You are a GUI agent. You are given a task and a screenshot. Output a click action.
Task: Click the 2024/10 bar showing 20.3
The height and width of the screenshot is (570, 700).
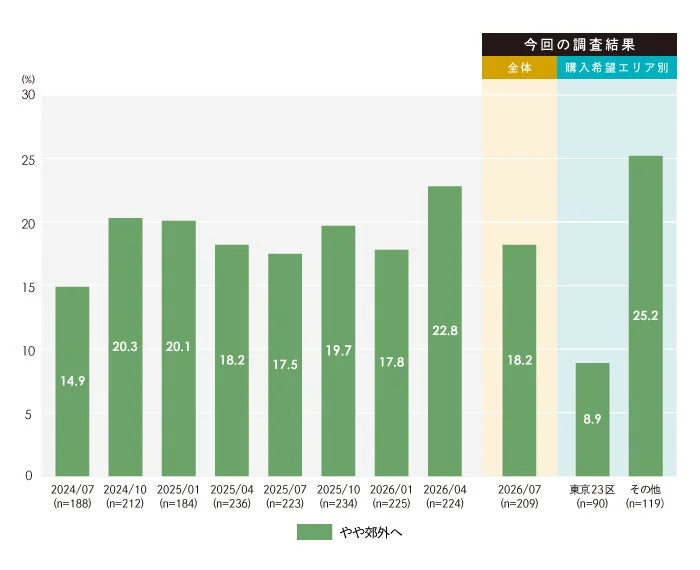(x=125, y=347)
